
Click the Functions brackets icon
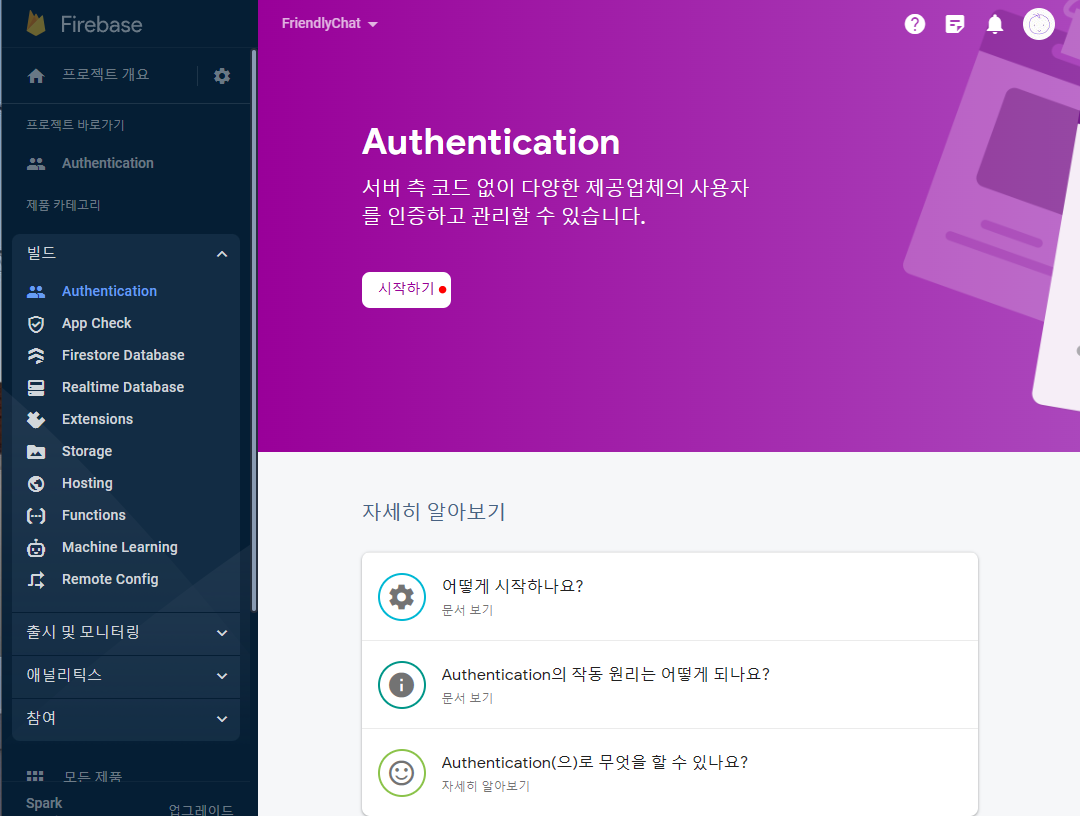tap(36, 516)
